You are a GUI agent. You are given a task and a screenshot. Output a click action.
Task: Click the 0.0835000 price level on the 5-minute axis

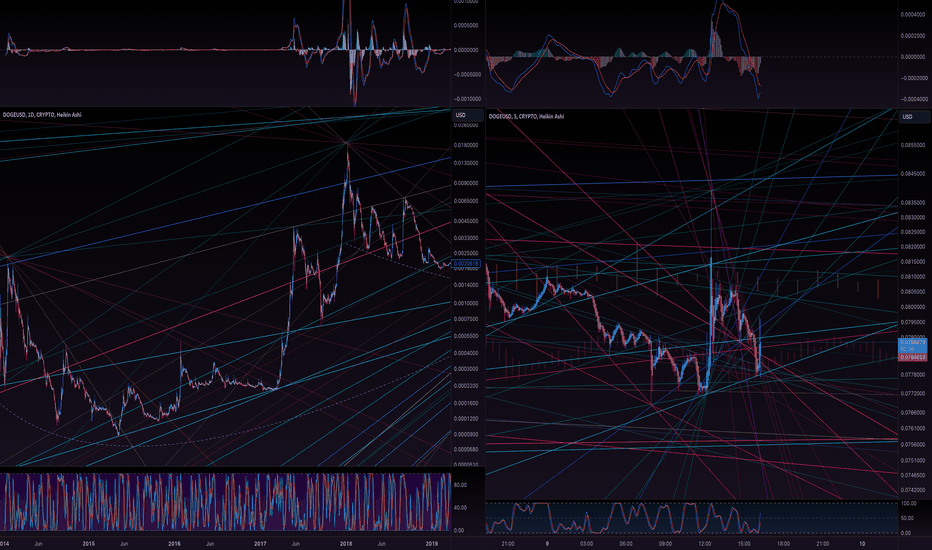pyautogui.click(x=913, y=203)
